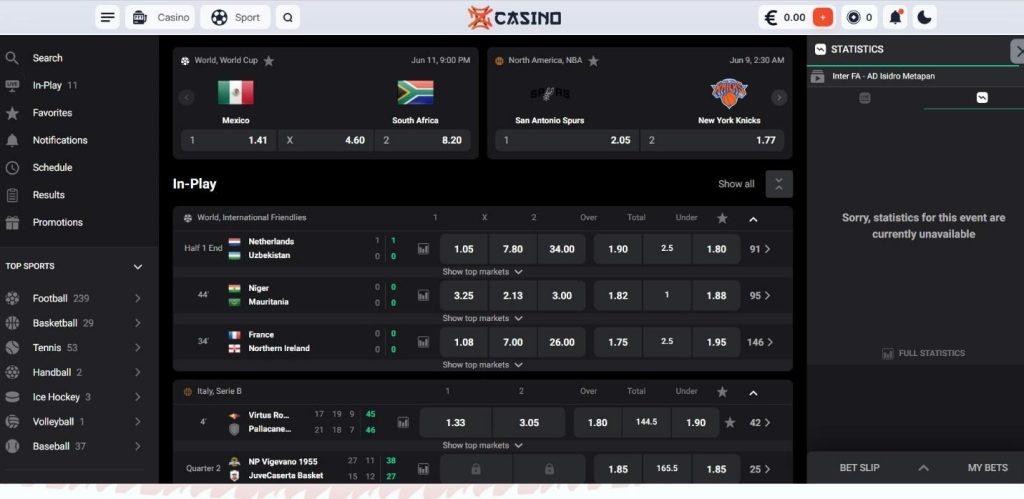Switch to My Bets tab
Screen dimensions: 1024x499
point(987,468)
